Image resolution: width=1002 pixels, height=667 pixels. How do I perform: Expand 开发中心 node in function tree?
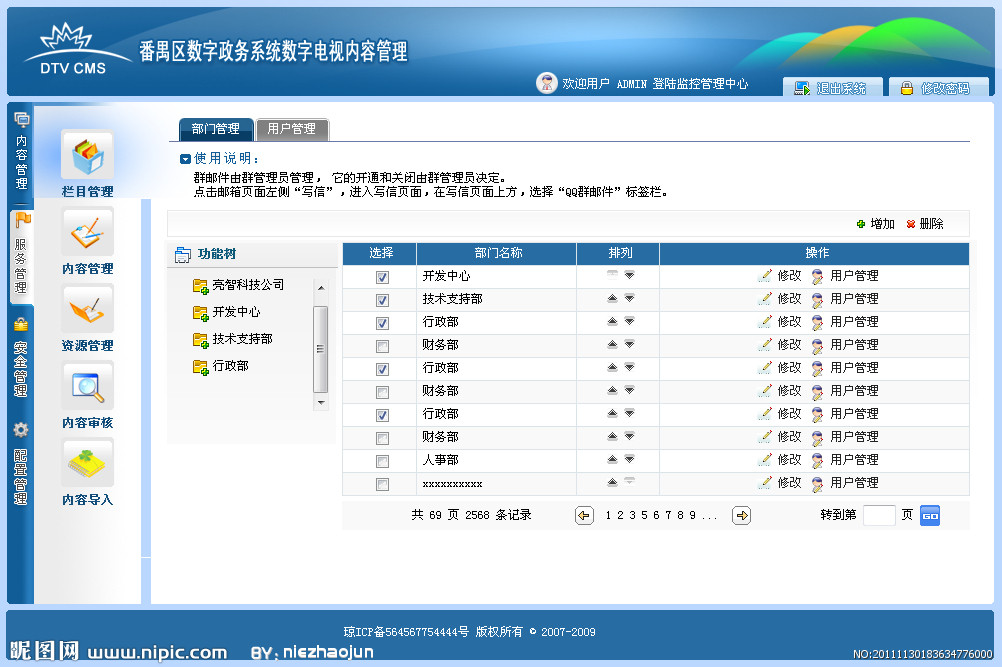point(201,312)
